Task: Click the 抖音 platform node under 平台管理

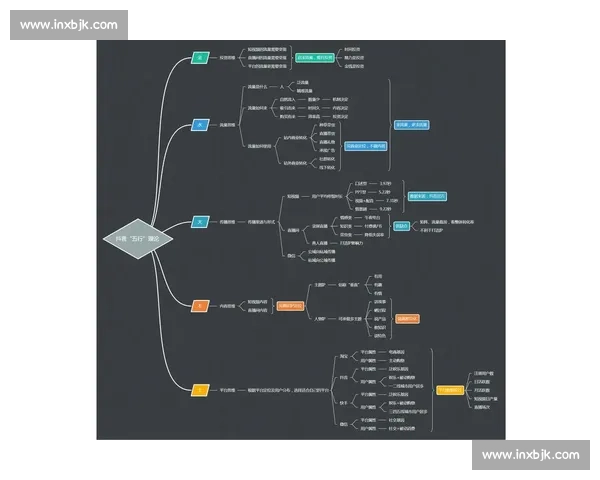Action: [x=343, y=378]
